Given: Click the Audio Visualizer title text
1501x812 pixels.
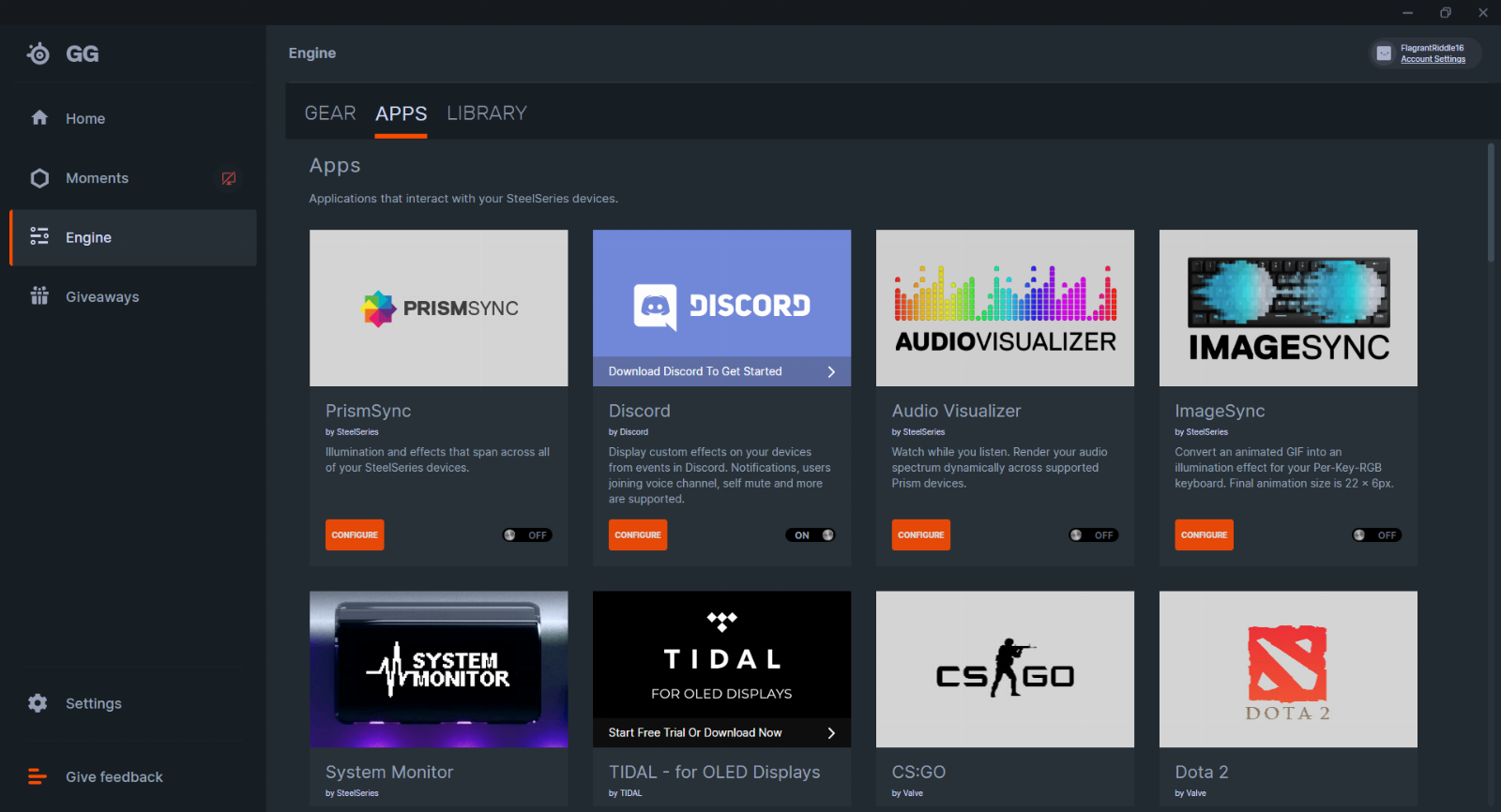Looking at the screenshot, I should coord(956,411).
